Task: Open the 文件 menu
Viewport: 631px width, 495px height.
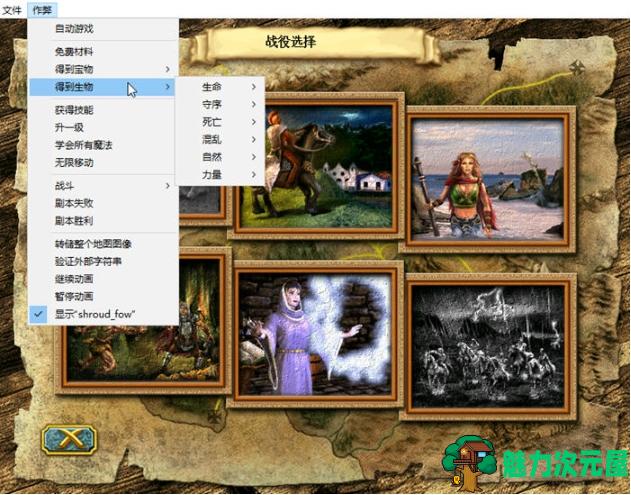Action: [12, 10]
